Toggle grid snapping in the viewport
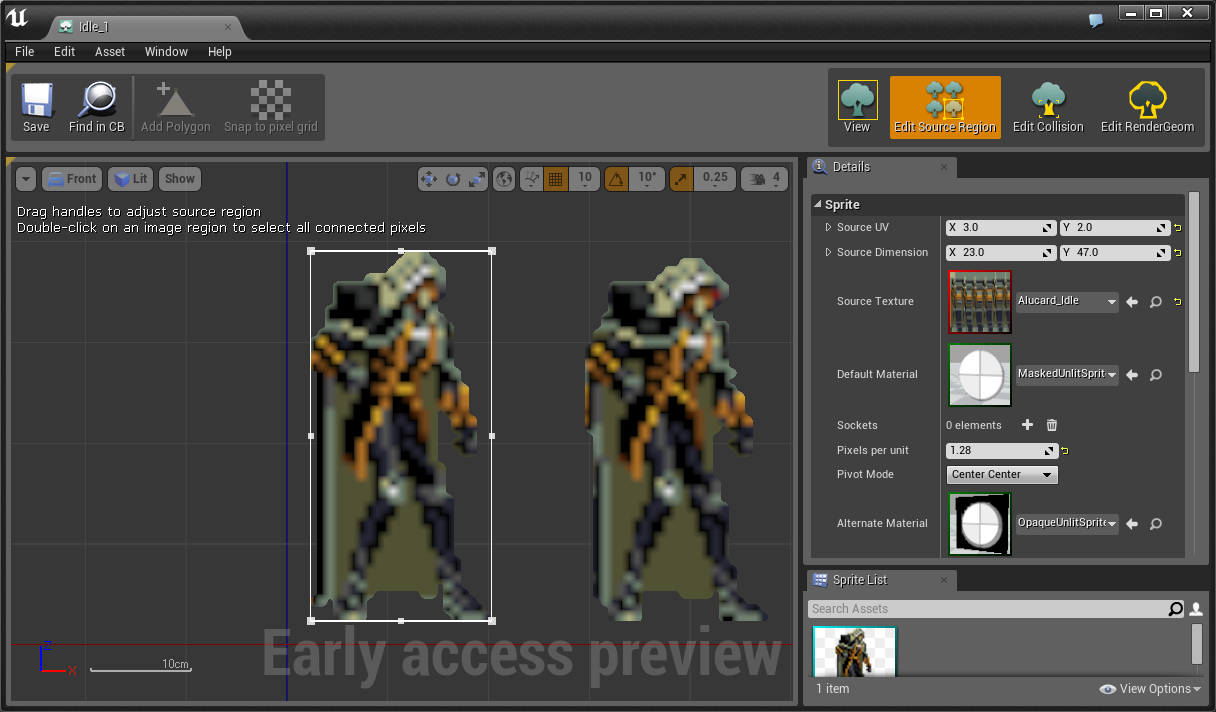 [x=556, y=178]
